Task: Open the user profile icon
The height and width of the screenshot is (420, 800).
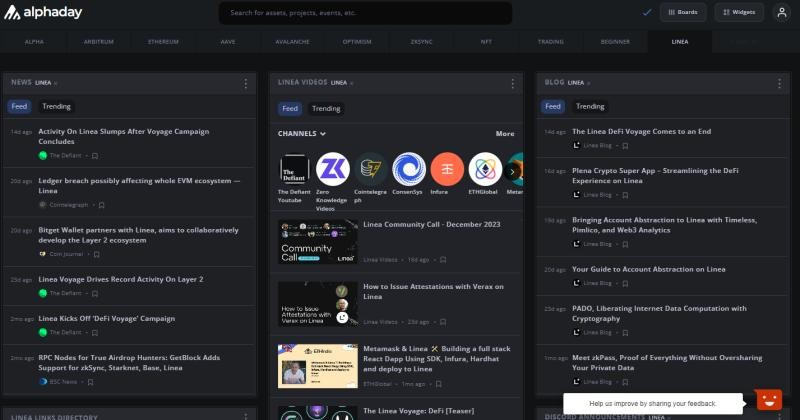Action: click(x=782, y=12)
